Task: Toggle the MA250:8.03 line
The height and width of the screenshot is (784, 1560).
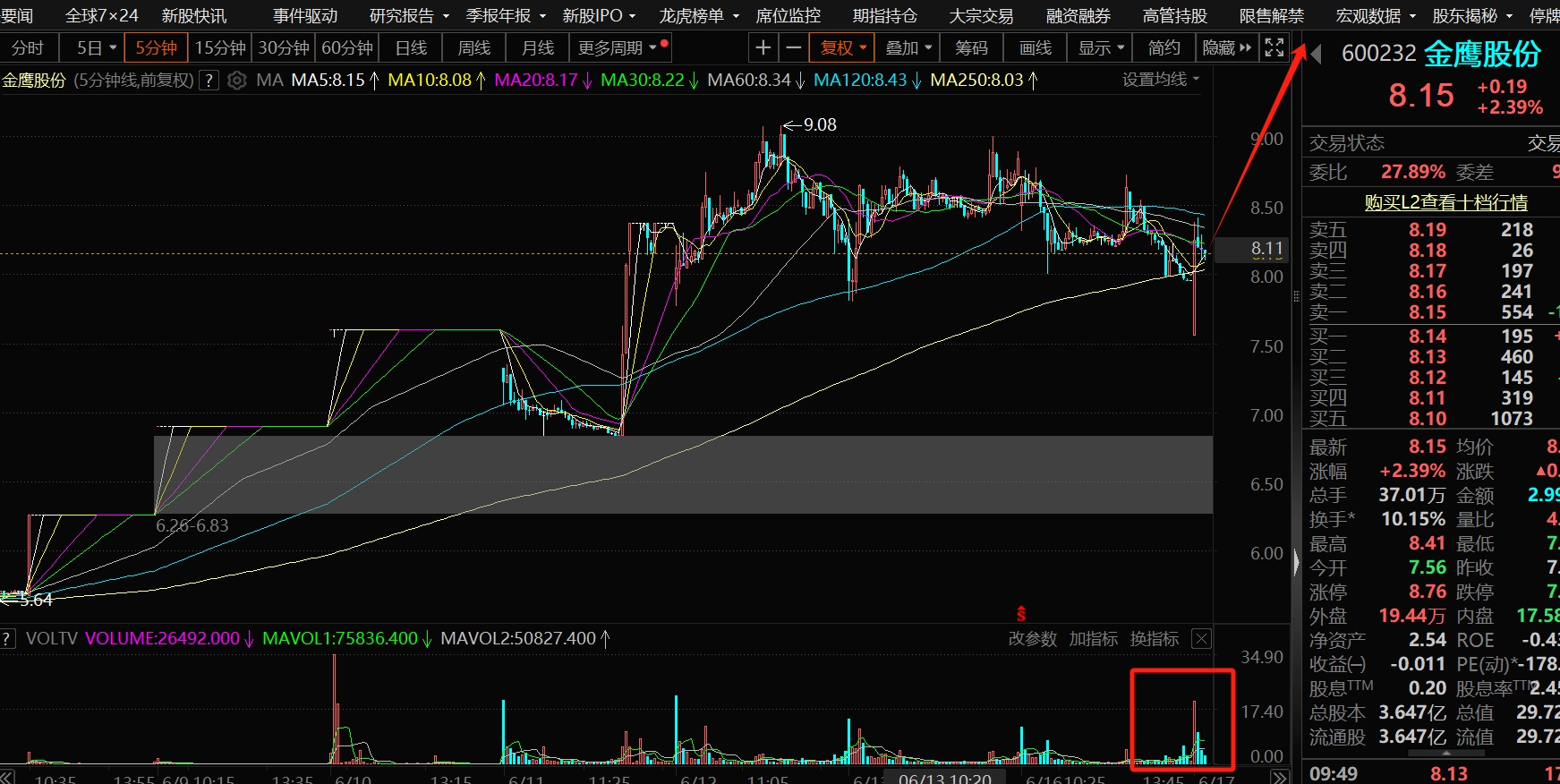Action: 984,81
